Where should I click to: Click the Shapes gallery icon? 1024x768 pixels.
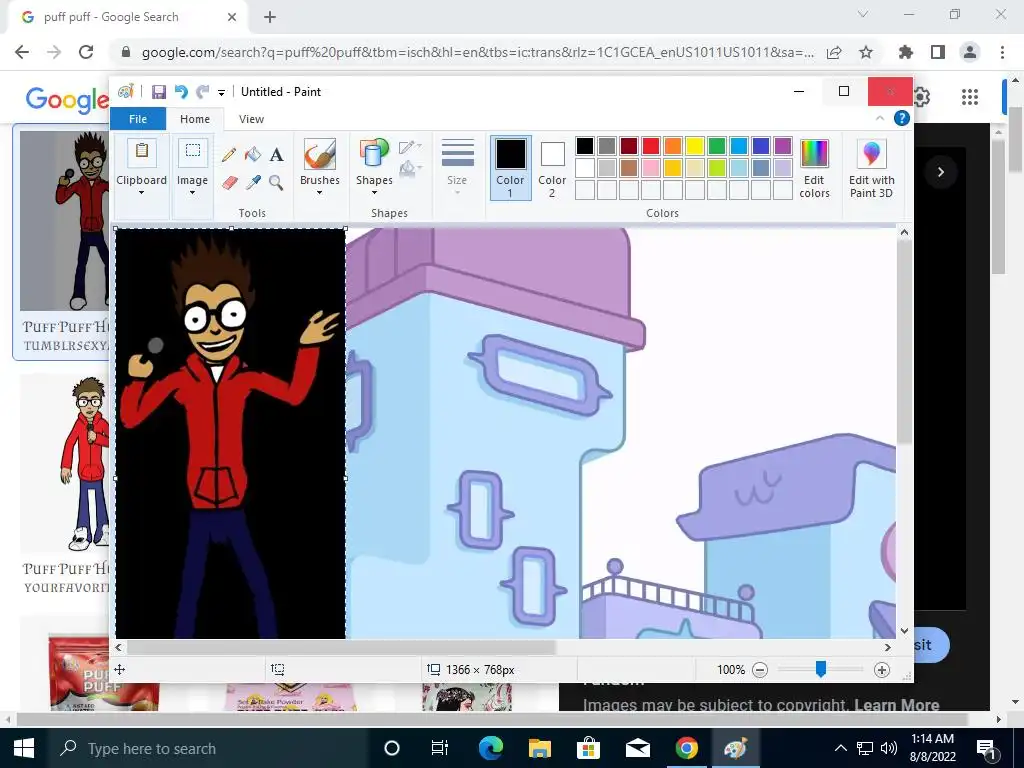[374, 154]
